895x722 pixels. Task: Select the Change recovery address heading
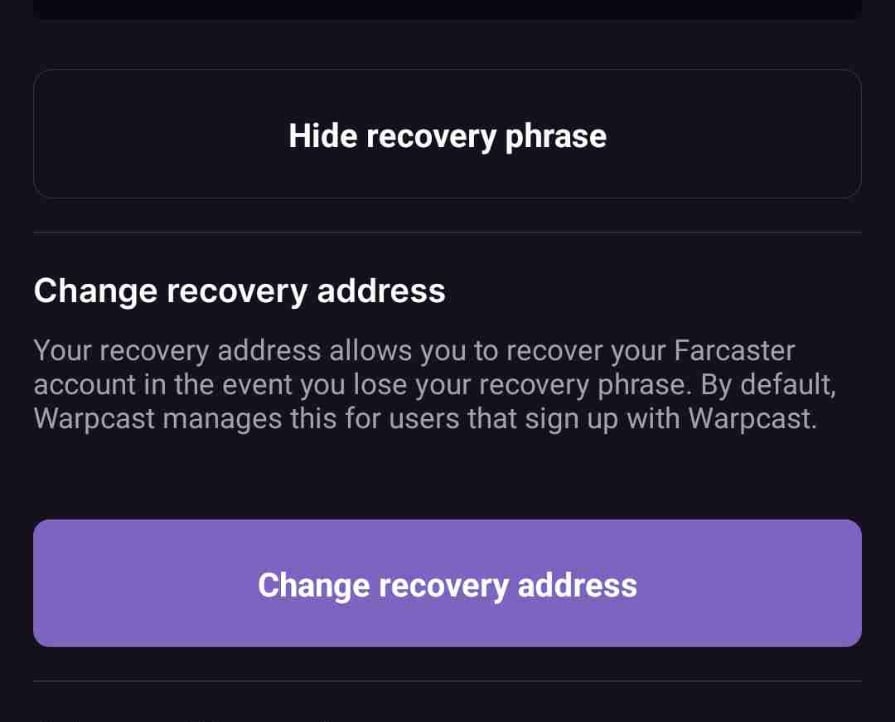[240, 290]
